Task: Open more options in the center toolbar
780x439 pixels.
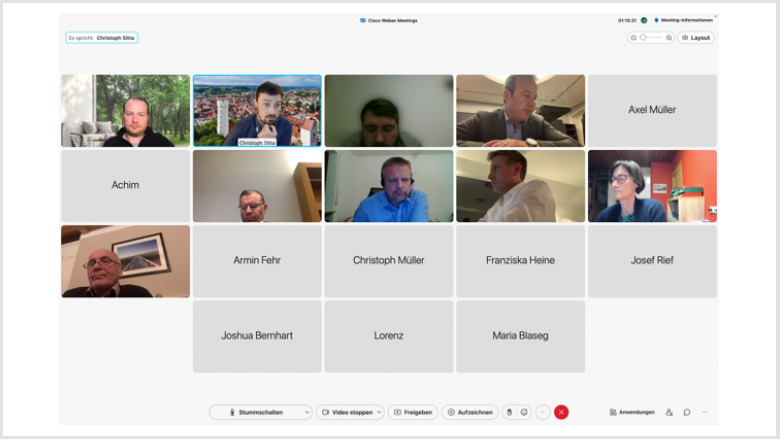Action: pyautogui.click(x=543, y=412)
